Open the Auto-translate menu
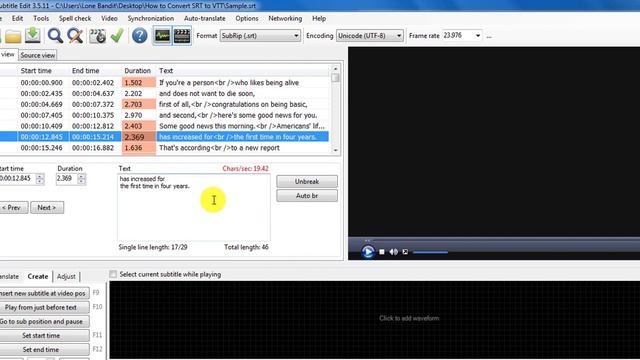This screenshot has height=360, width=640. [x=204, y=18]
